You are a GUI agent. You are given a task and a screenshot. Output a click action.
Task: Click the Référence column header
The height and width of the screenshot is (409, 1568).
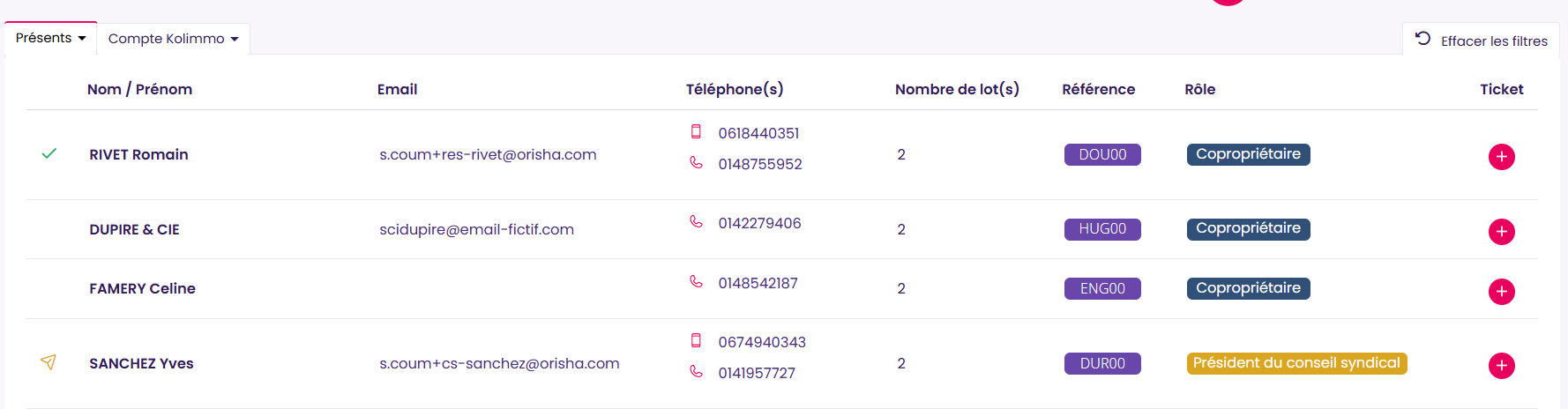click(1098, 89)
